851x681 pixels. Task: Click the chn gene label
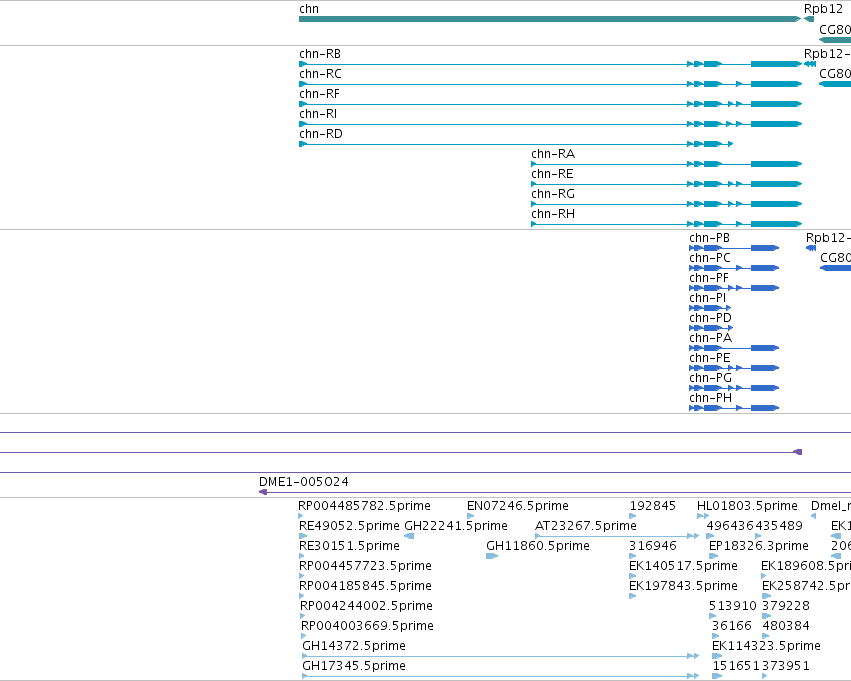[309, 9]
